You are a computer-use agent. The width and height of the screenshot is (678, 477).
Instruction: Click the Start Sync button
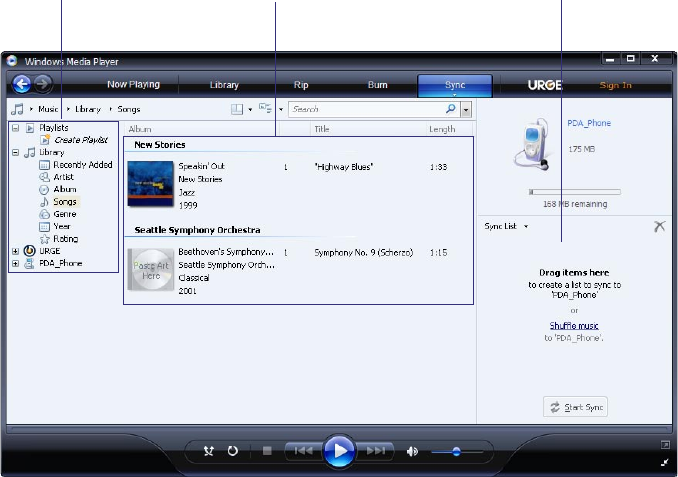click(576, 407)
